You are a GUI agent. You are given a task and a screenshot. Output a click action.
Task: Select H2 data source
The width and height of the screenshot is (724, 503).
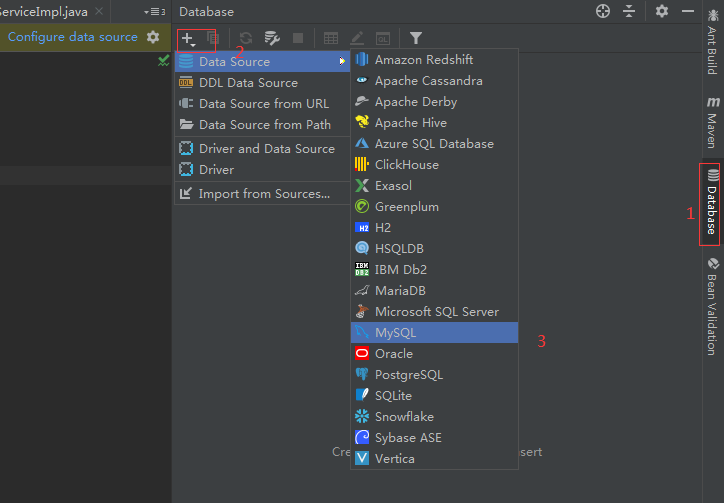(434, 228)
